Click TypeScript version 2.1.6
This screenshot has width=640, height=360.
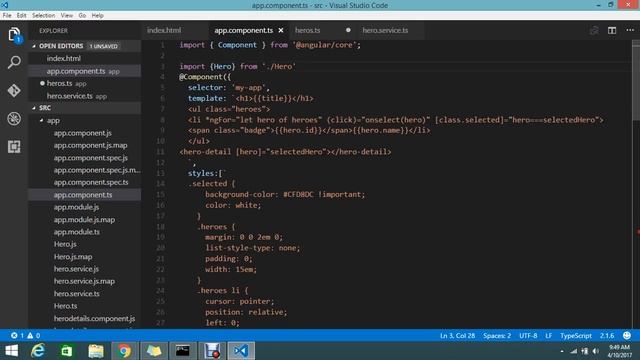coord(607,336)
